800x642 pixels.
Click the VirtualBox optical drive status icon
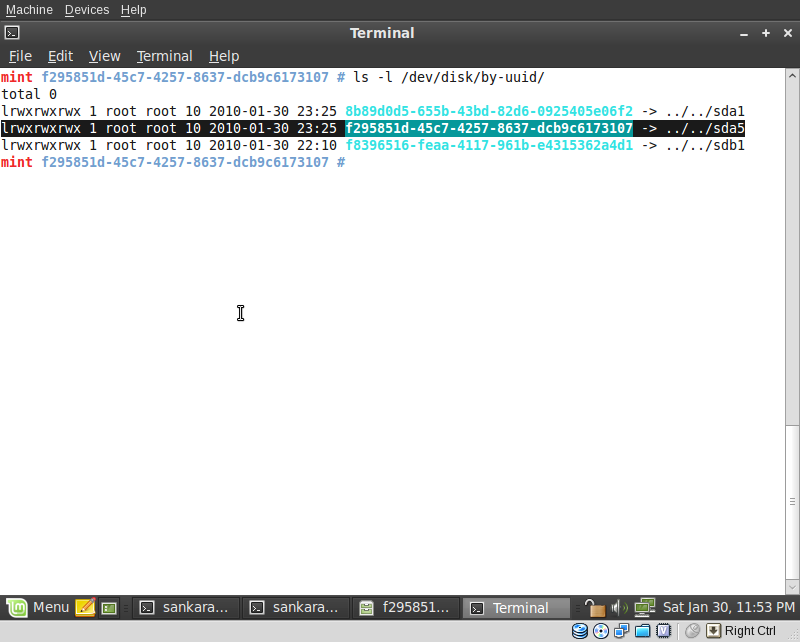pos(600,631)
